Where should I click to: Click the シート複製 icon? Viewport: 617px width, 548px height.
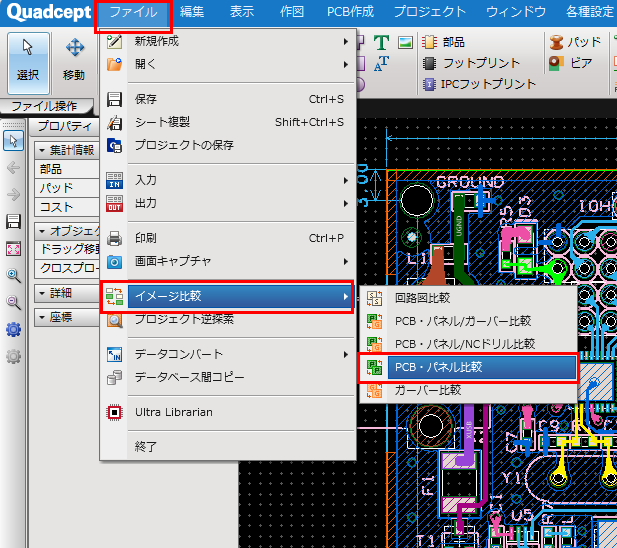[x=115, y=123]
